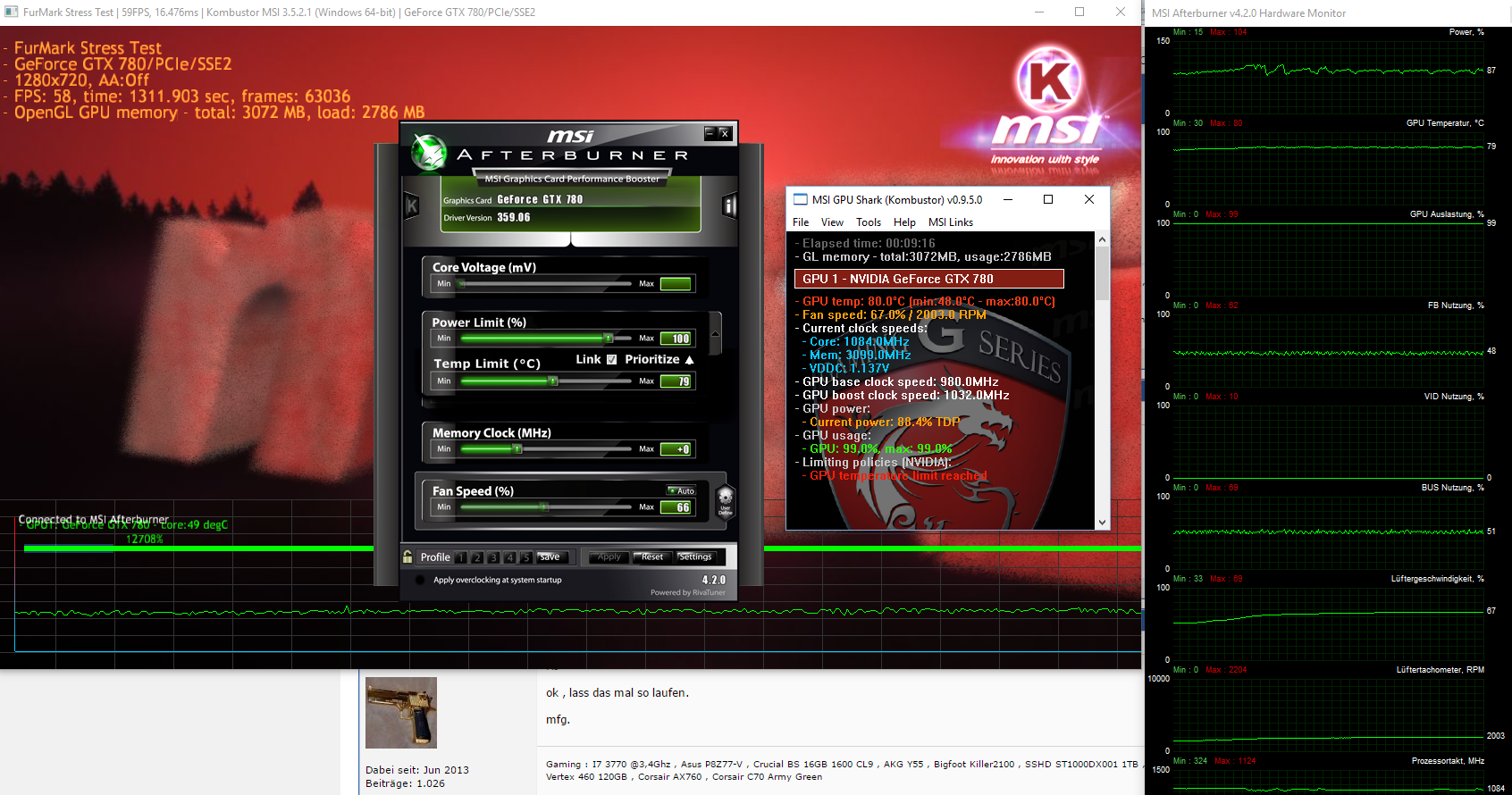Click the 'Dabei seit: Jun 2013' forum text
This screenshot has width=1512, height=795.
[x=417, y=770]
